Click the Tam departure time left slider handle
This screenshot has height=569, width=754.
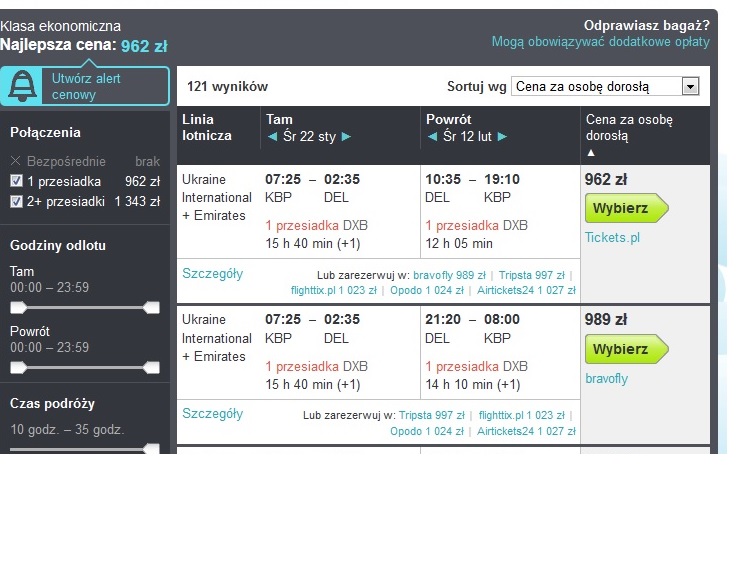click(x=18, y=307)
